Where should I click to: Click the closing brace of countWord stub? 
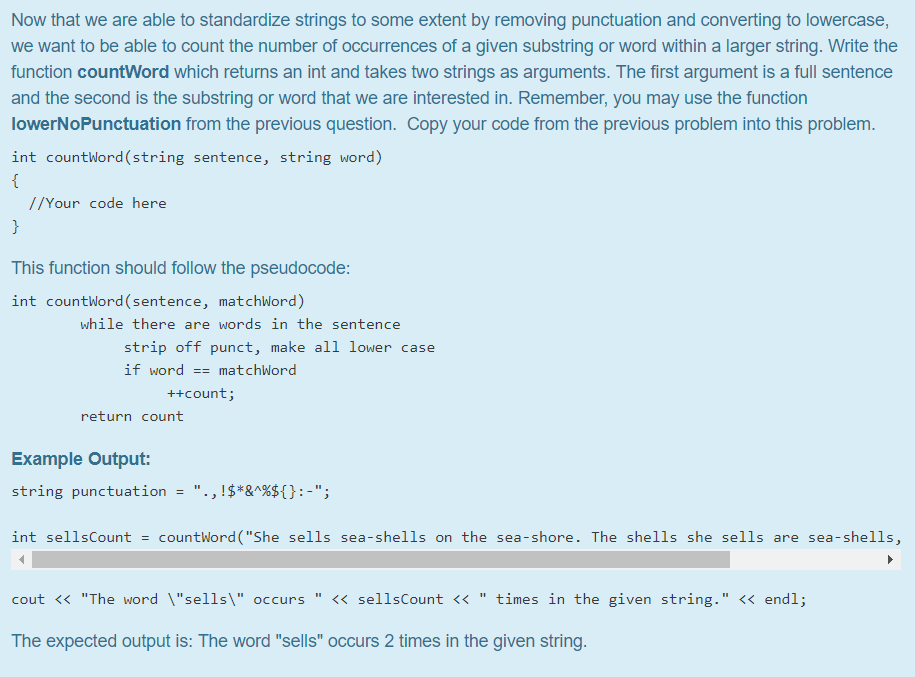pyautogui.click(x=15, y=226)
